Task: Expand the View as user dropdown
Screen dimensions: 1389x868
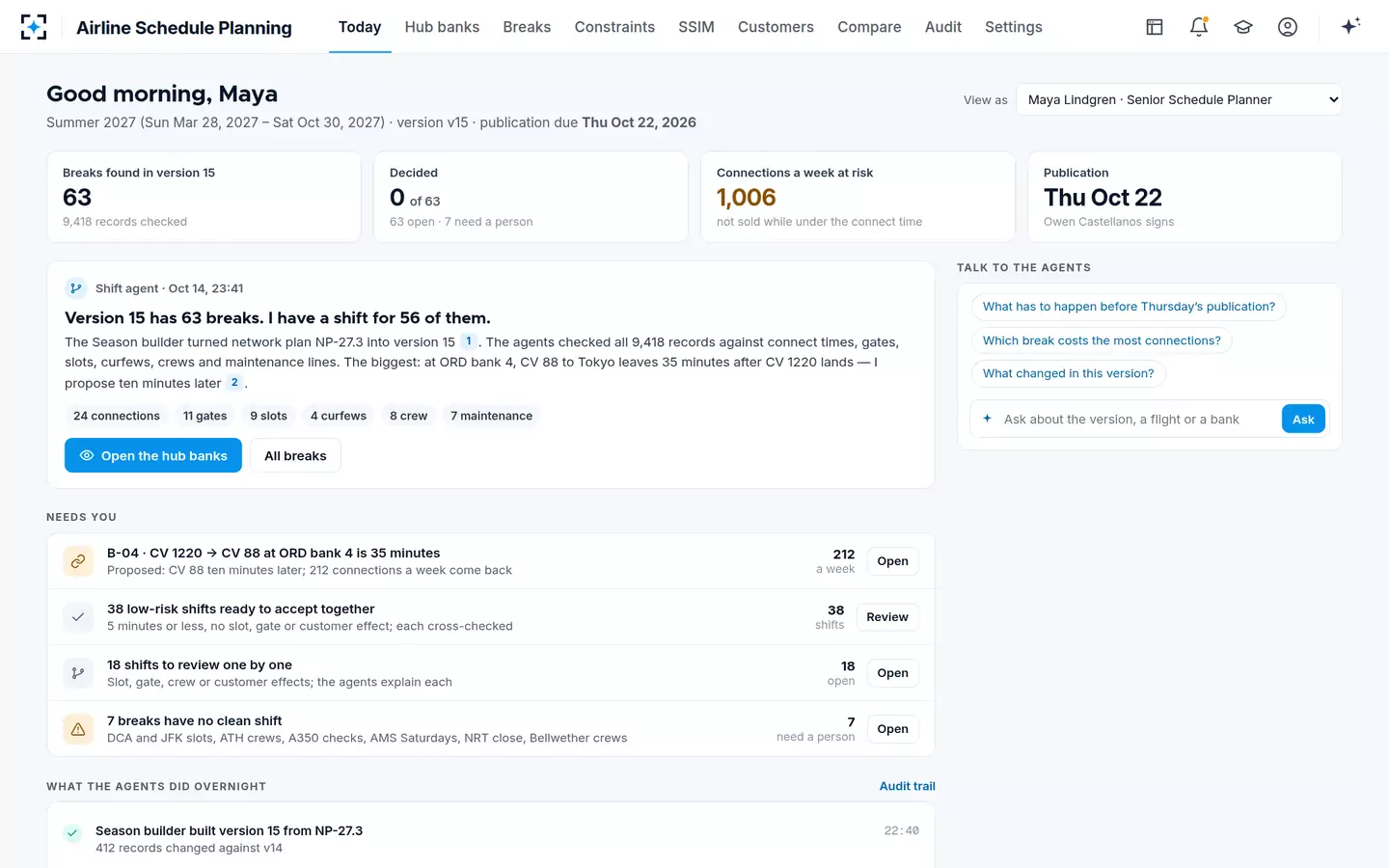Action: (1179, 99)
